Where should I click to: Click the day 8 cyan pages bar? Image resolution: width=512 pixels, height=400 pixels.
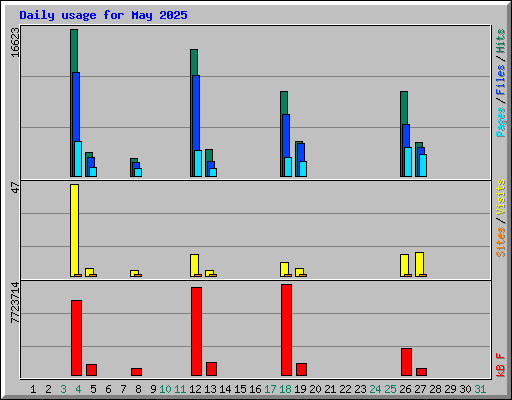click(138, 172)
